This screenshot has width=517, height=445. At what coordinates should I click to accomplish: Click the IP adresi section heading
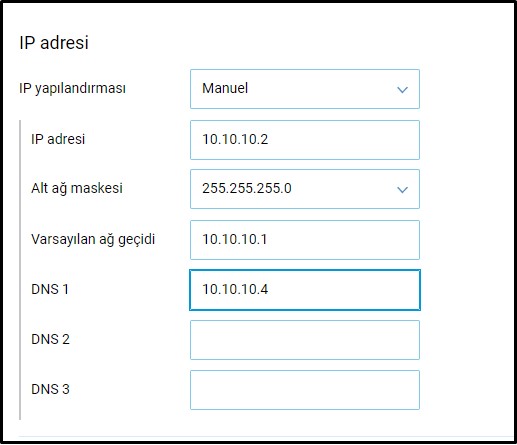point(54,43)
